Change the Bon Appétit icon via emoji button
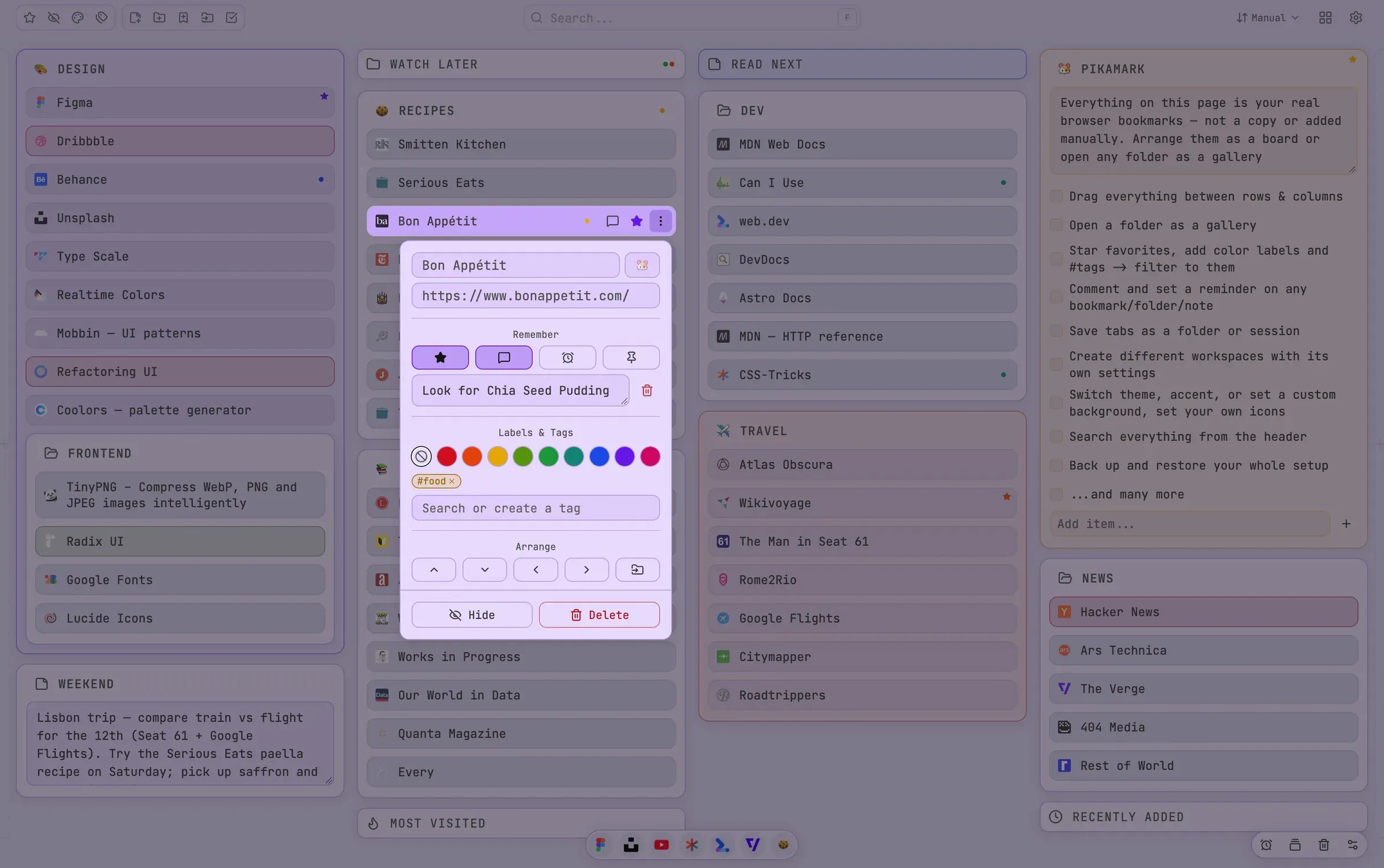1384x868 pixels. coord(642,265)
